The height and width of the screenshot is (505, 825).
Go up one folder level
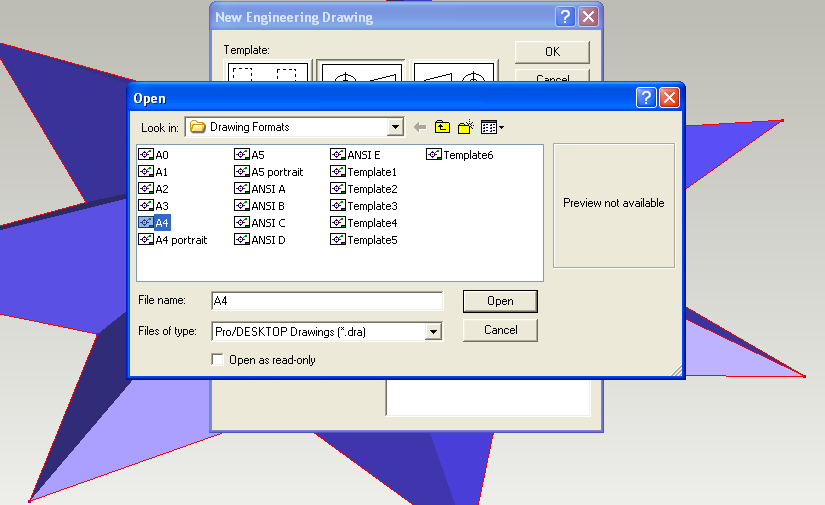(442, 127)
